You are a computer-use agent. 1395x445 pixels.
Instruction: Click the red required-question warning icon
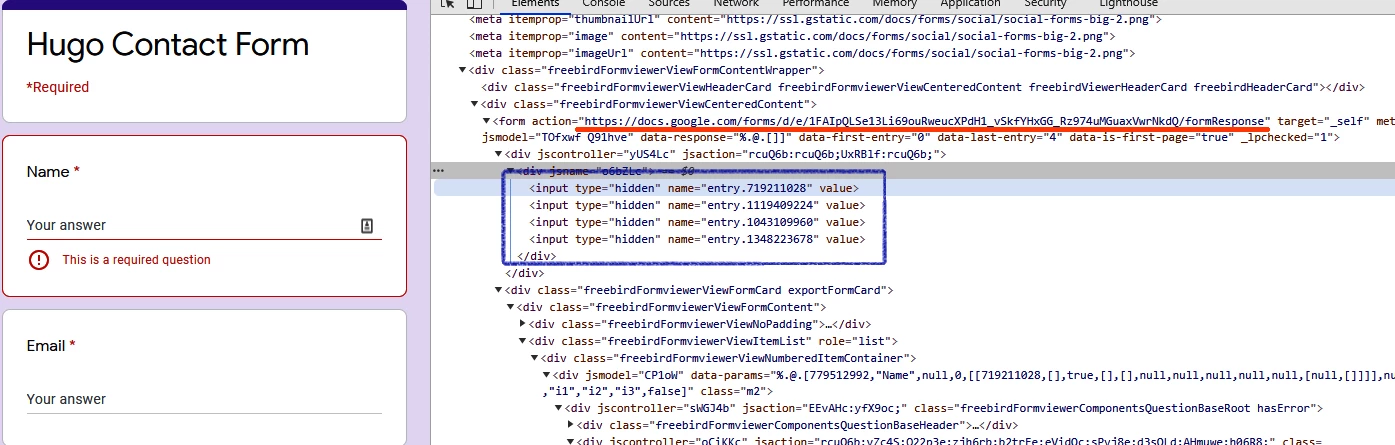coord(38,260)
